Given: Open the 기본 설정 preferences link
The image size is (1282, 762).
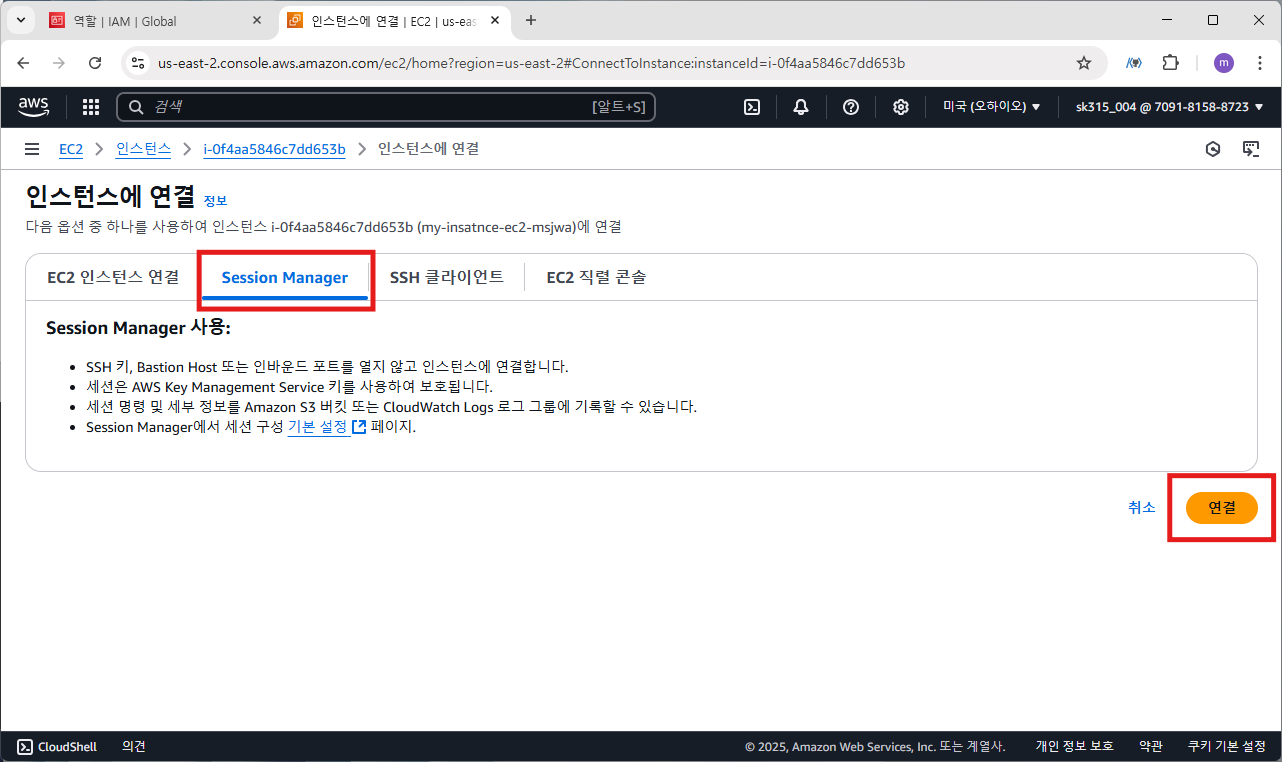Looking at the screenshot, I should [x=316, y=427].
